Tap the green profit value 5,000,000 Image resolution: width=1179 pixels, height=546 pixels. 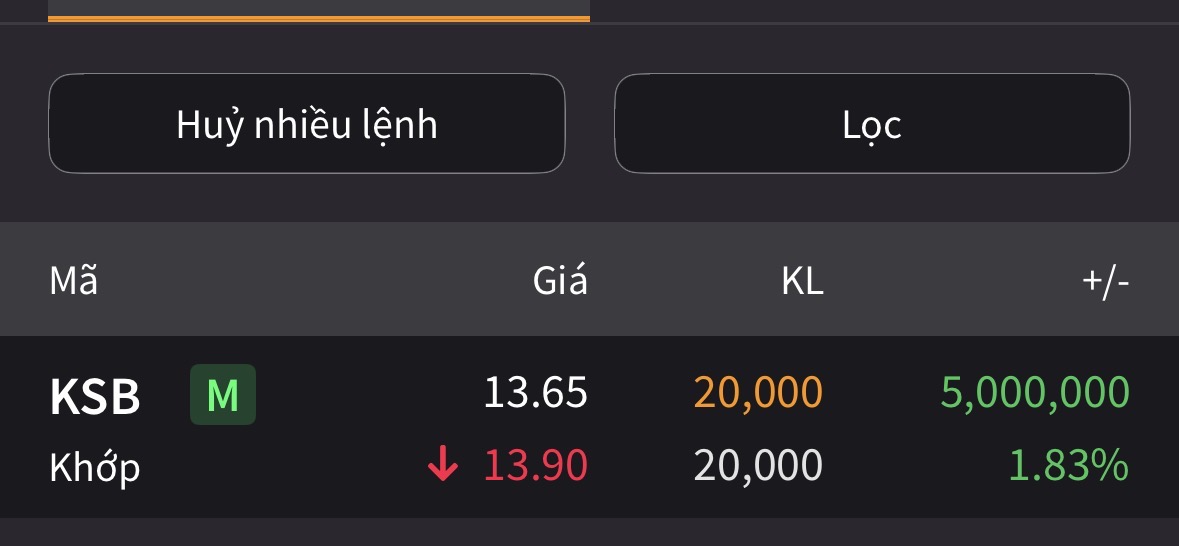point(1035,393)
